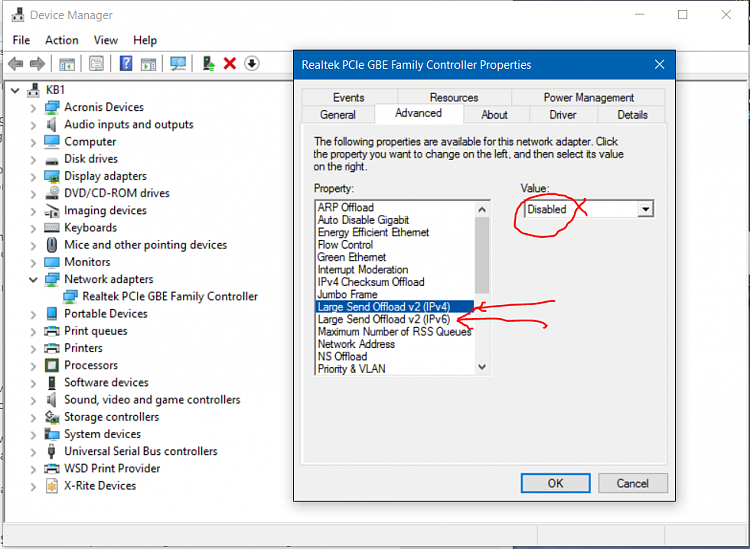Viewport: 750px width, 549px height.
Task: Click the Display adapters category icon
Action: (52, 176)
